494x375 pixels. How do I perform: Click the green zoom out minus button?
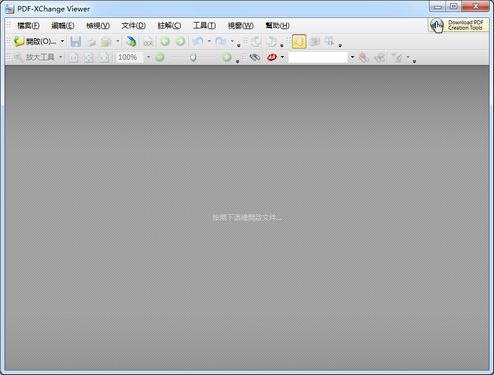coord(160,57)
